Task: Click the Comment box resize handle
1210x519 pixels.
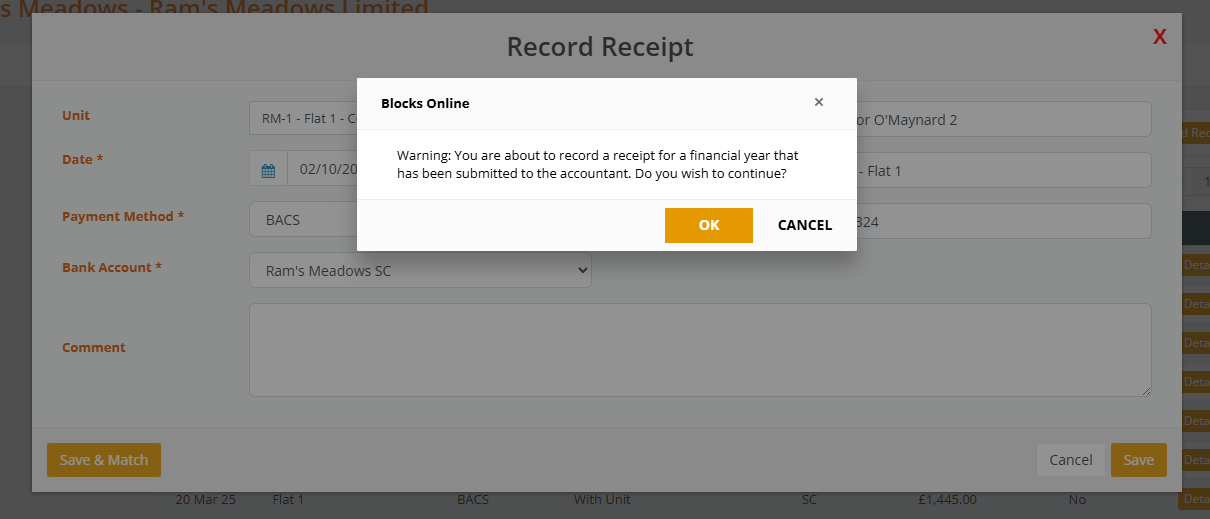Action: click(1146, 391)
